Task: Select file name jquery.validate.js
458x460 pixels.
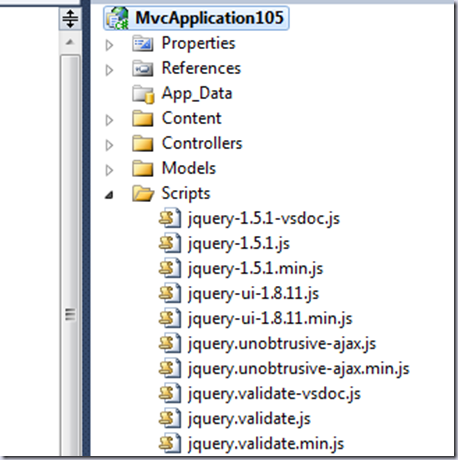Action: tap(249, 419)
